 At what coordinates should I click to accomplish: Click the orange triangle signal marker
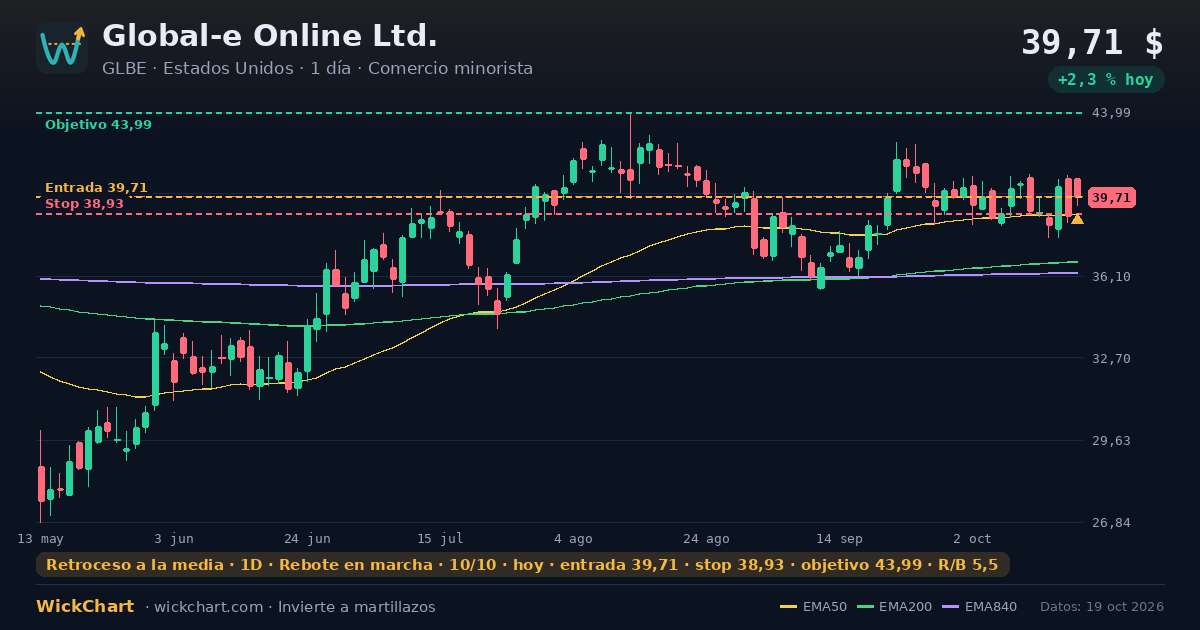(1077, 219)
